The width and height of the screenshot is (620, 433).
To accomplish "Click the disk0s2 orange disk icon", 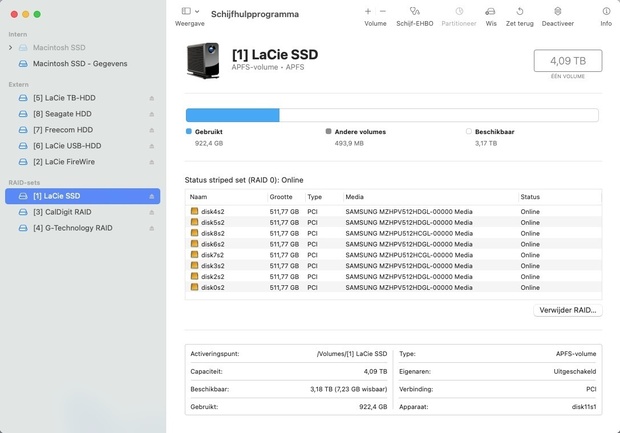I will point(194,287).
